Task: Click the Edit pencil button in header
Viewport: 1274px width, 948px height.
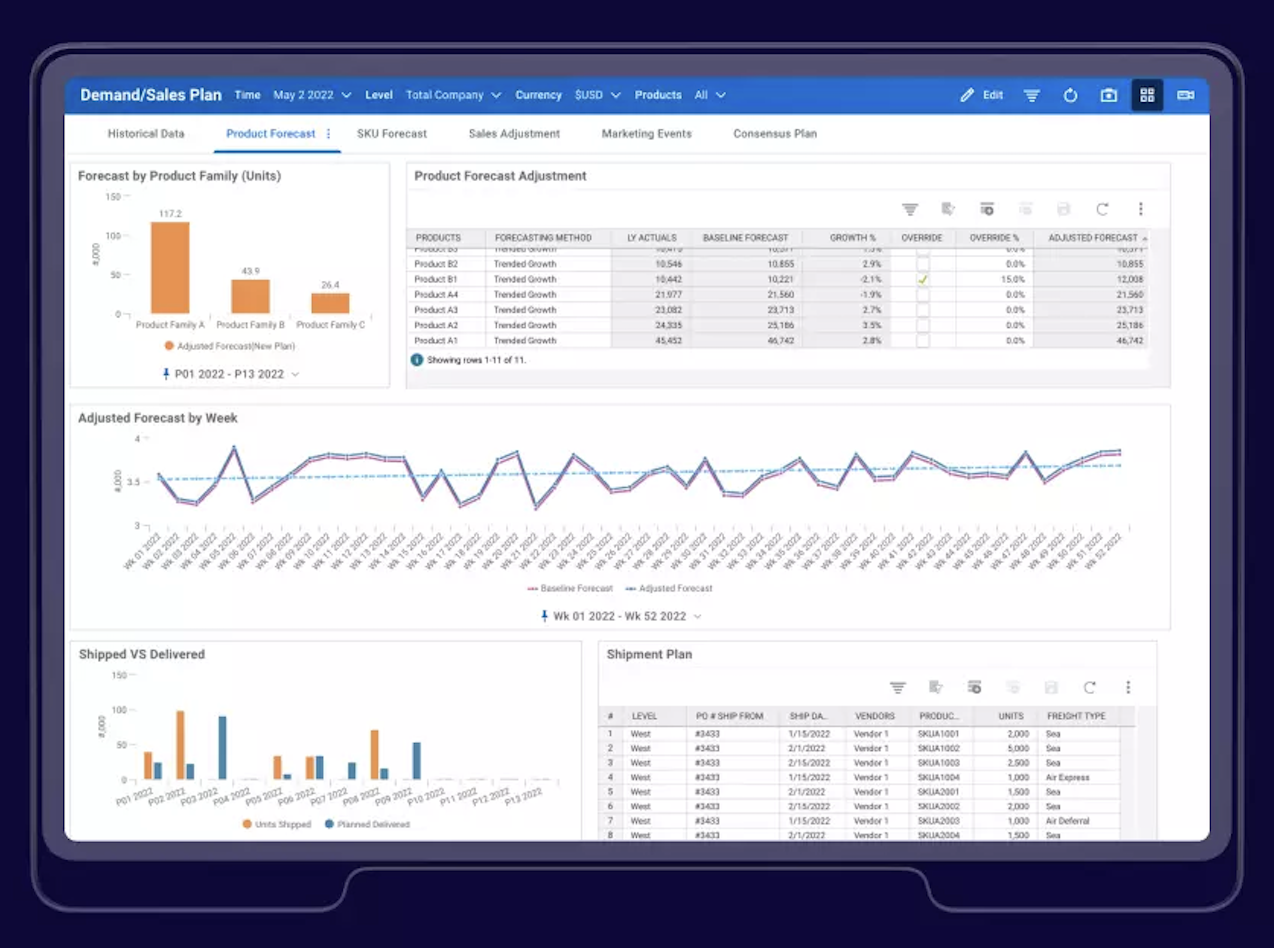Action: coord(981,95)
